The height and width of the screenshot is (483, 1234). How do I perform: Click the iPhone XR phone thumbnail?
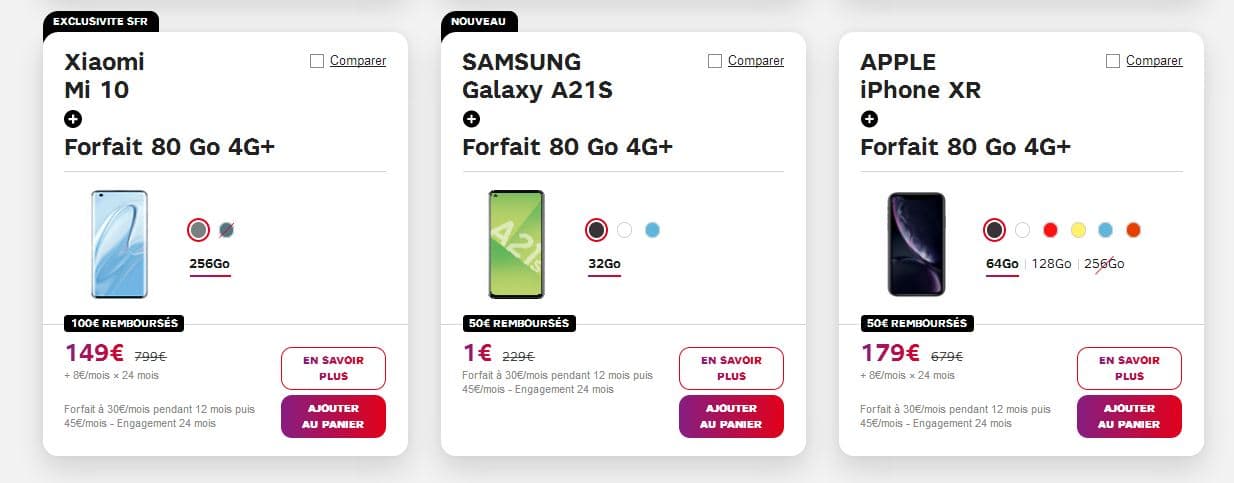[x=916, y=244]
